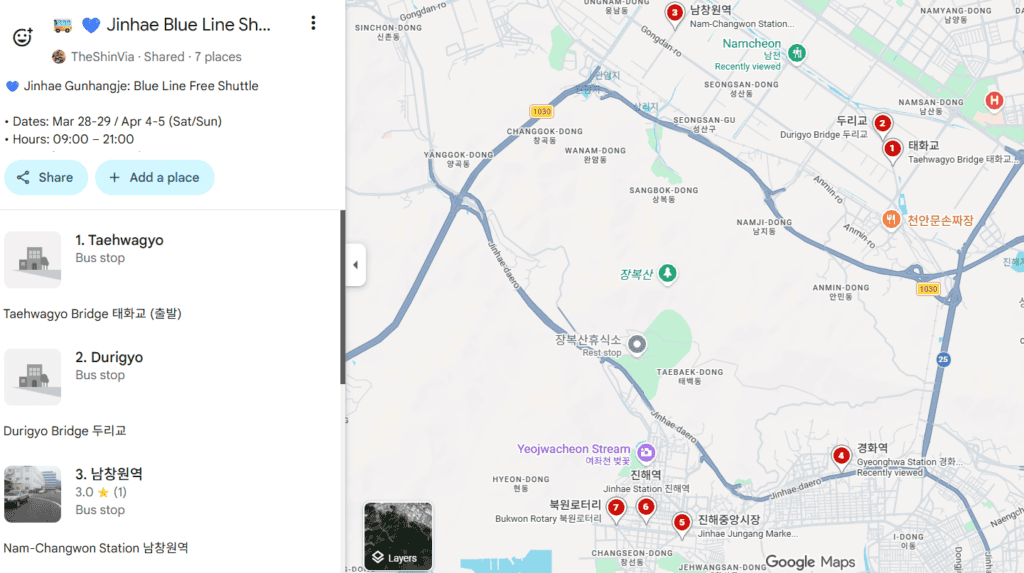Click the Yeojwacheon Stream photo spot icon
This screenshot has width=1024, height=573.
(x=646, y=453)
